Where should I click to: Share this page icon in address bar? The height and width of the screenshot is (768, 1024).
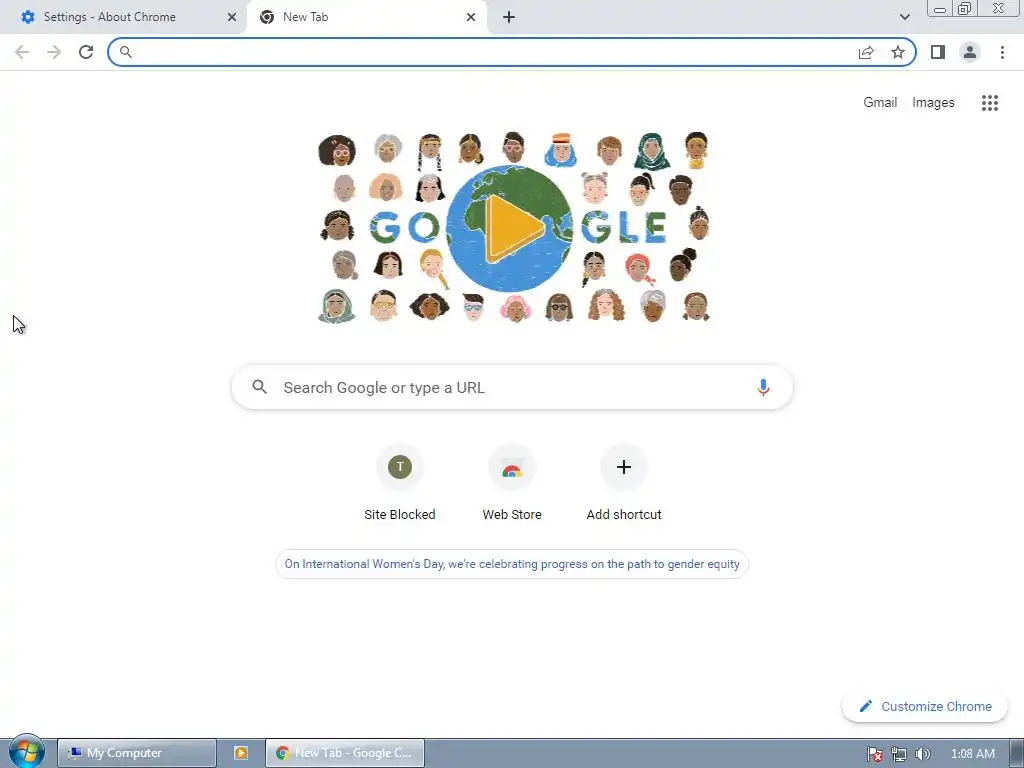(866, 52)
